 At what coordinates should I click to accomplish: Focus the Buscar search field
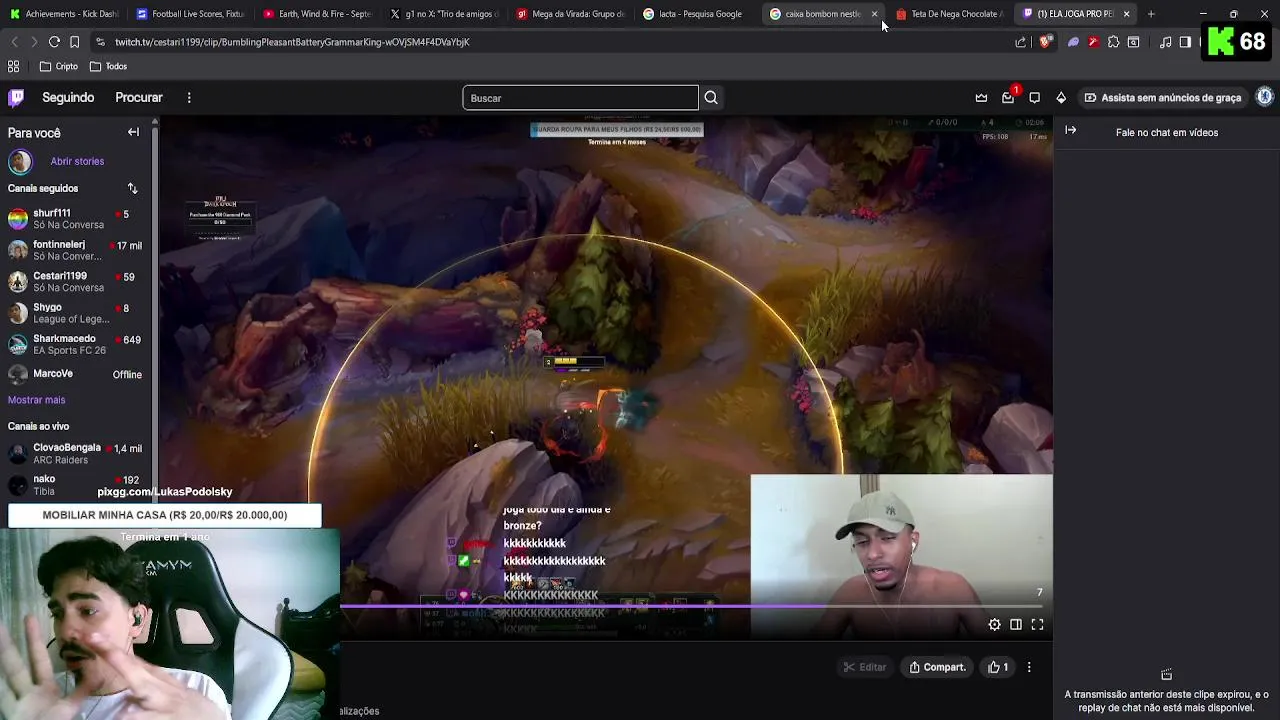(580, 97)
